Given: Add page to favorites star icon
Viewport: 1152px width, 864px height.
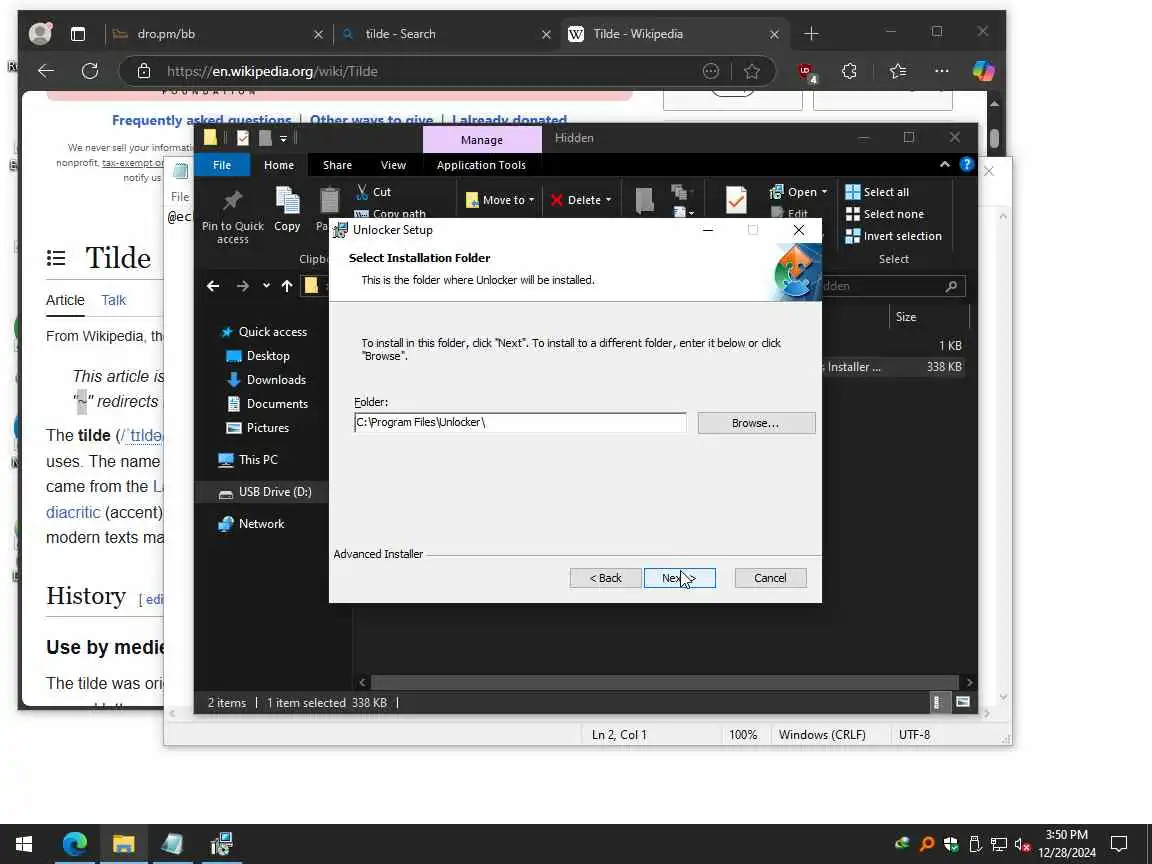Looking at the screenshot, I should 752,71.
